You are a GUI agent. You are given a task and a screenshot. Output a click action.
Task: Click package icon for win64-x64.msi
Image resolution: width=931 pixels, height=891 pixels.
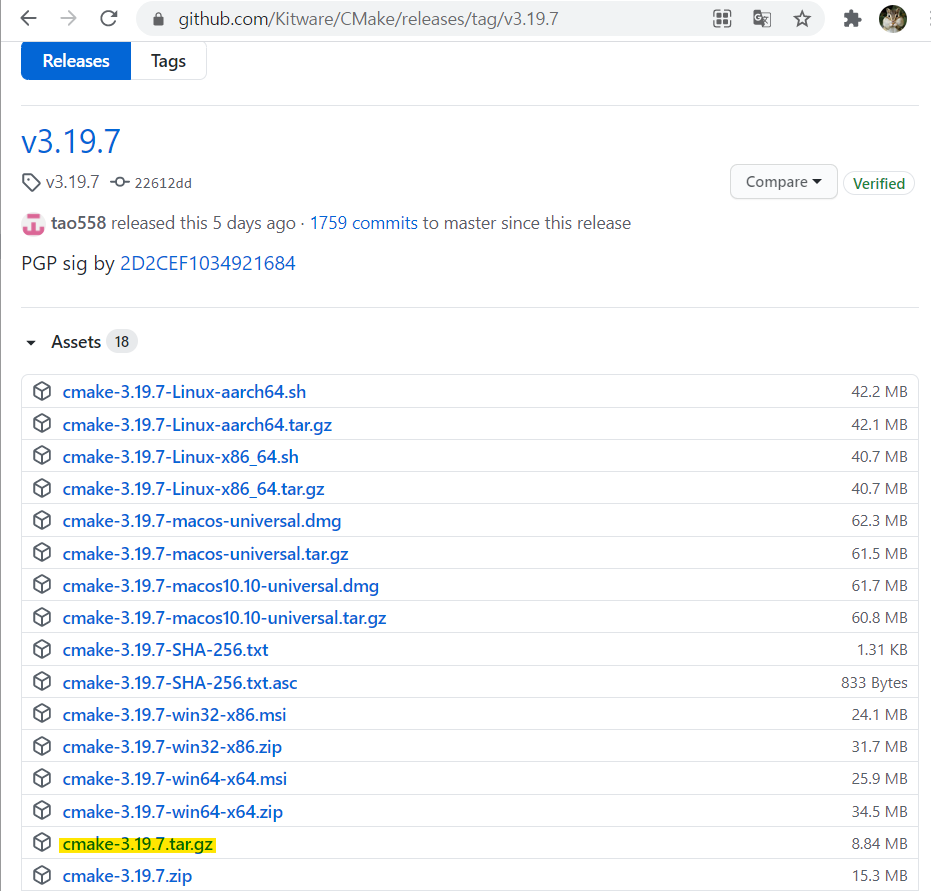click(42, 778)
